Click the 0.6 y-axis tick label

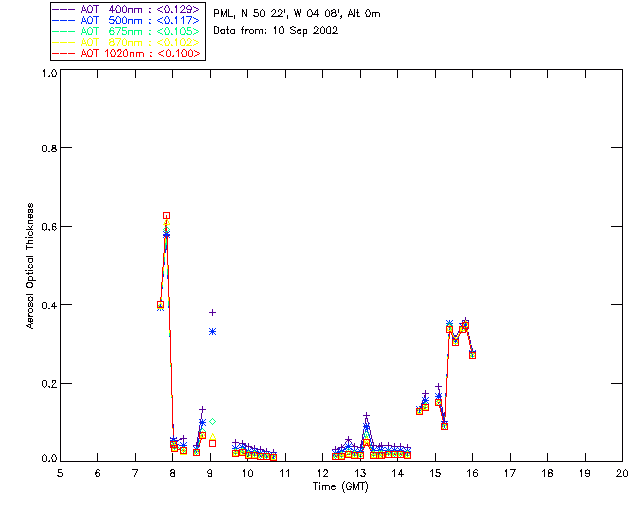49,227
